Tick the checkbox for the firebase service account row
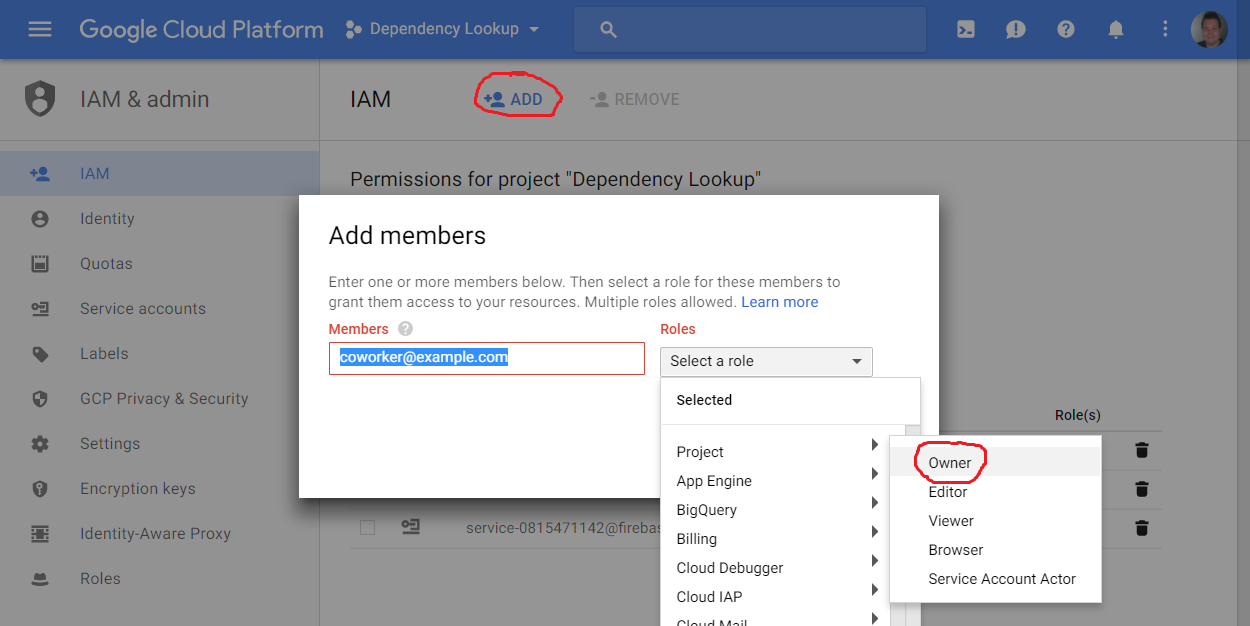1250x626 pixels. pos(367,527)
